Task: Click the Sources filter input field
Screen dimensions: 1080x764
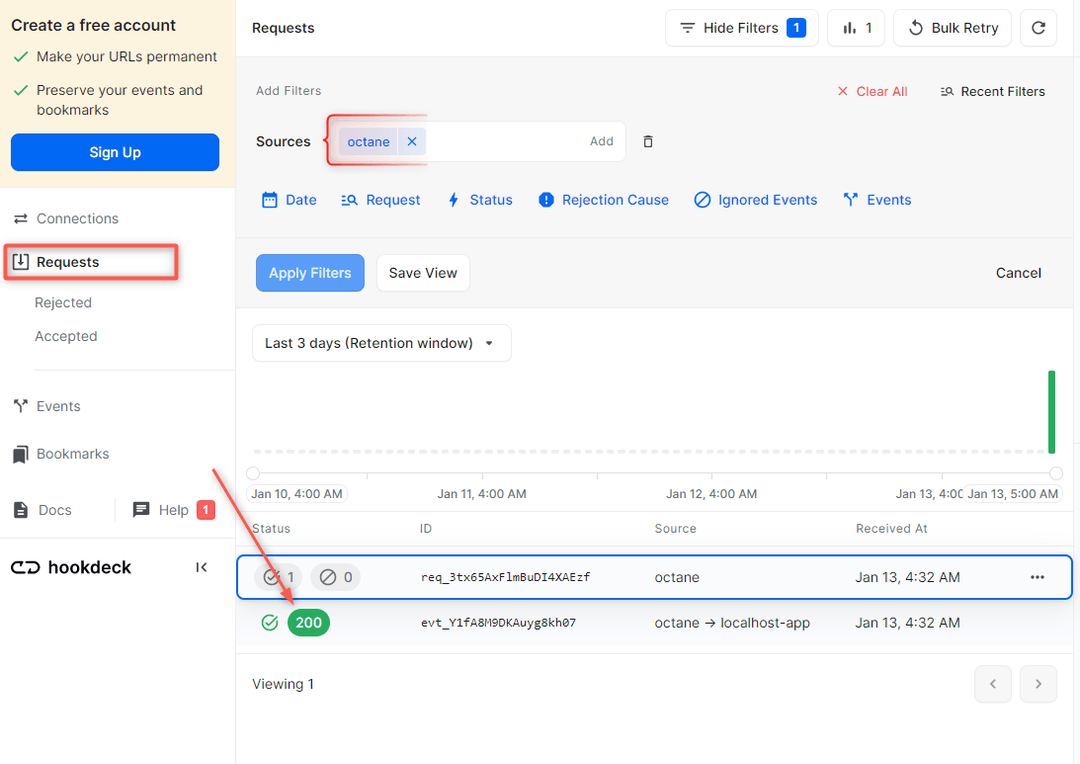Action: 505,142
